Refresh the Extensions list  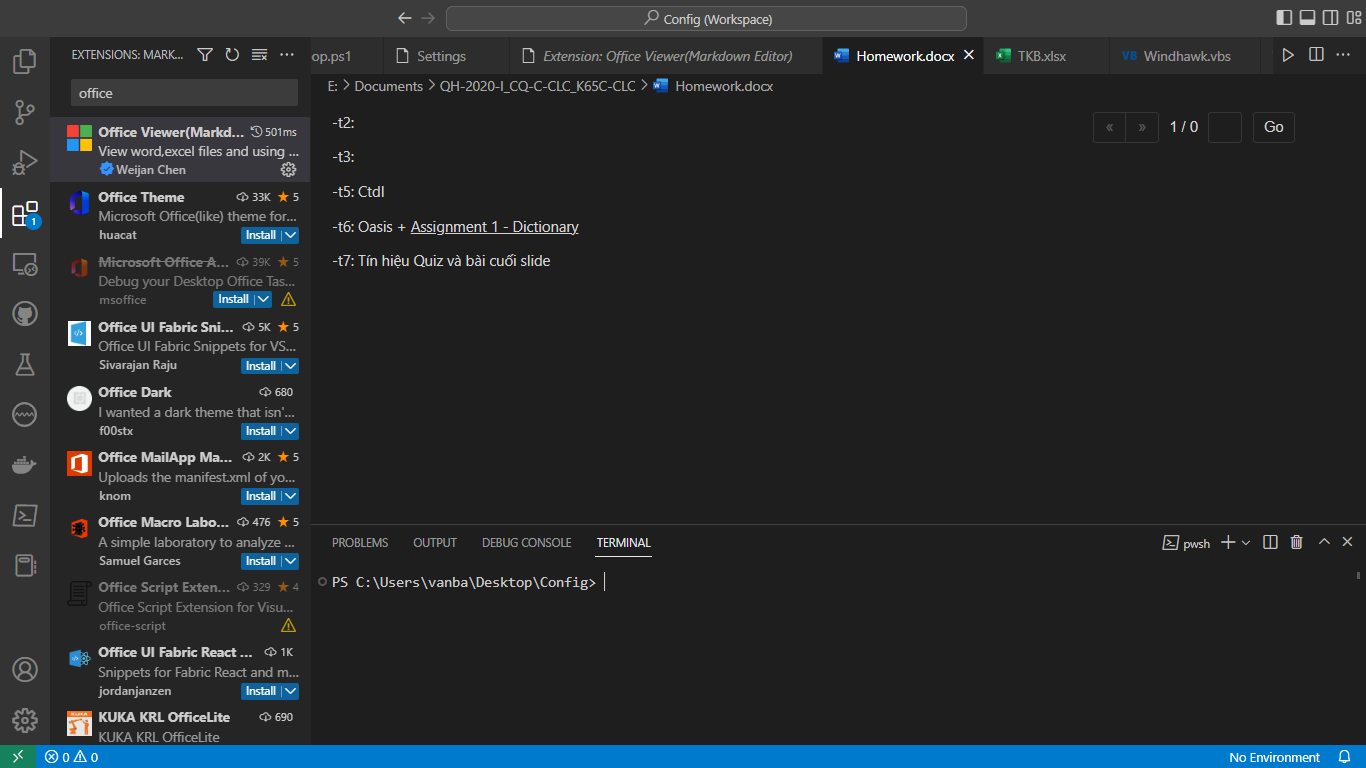coord(231,55)
